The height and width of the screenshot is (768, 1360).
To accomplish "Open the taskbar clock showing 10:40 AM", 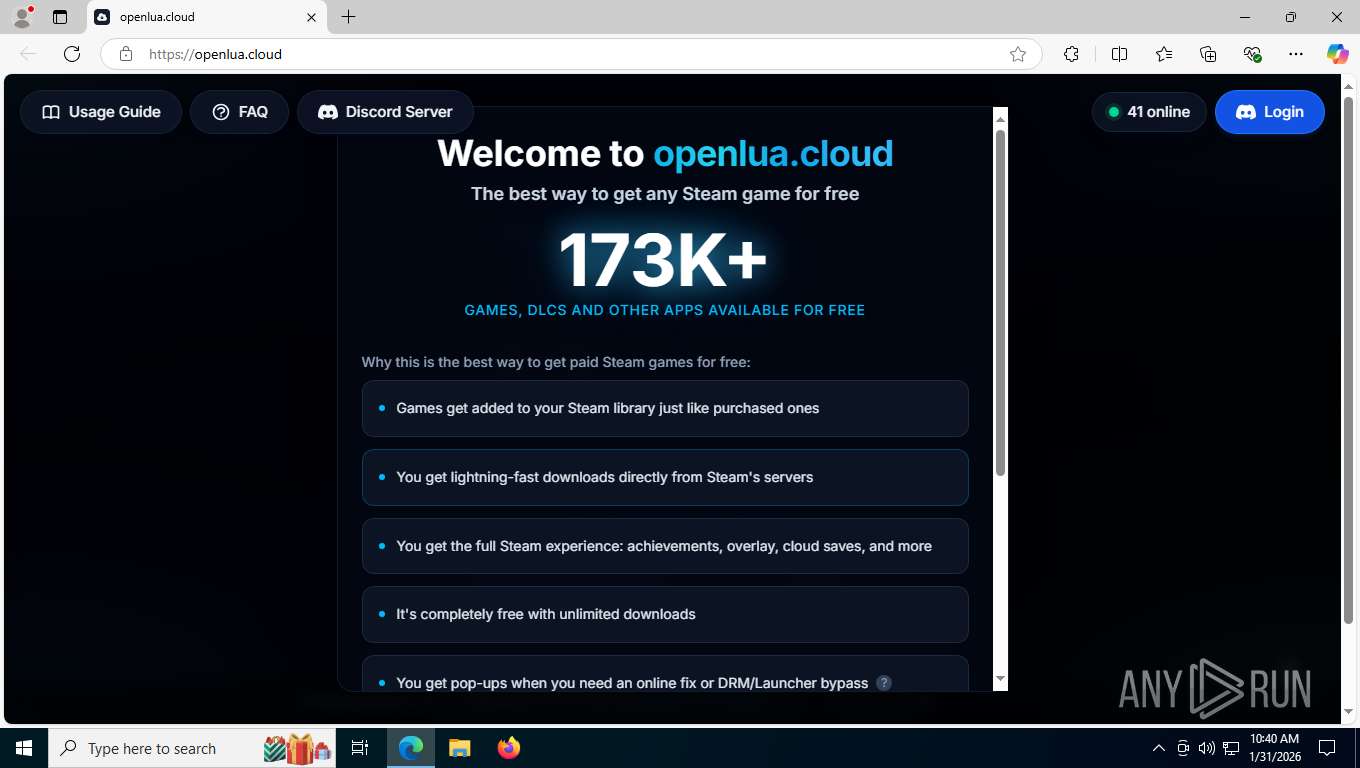I will click(1275, 748).
